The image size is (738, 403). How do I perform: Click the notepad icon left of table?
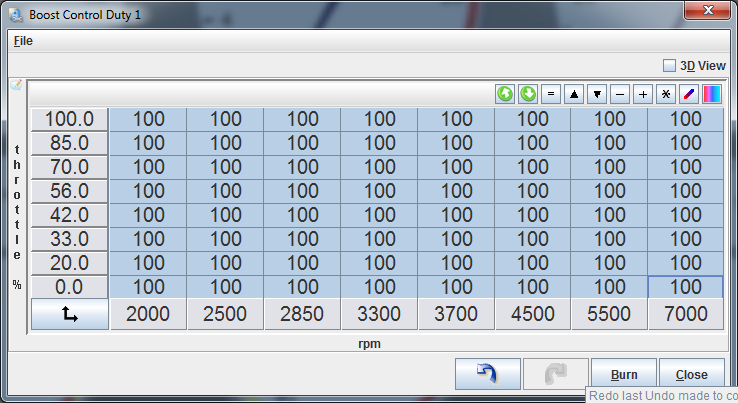[x=16, y=85]
